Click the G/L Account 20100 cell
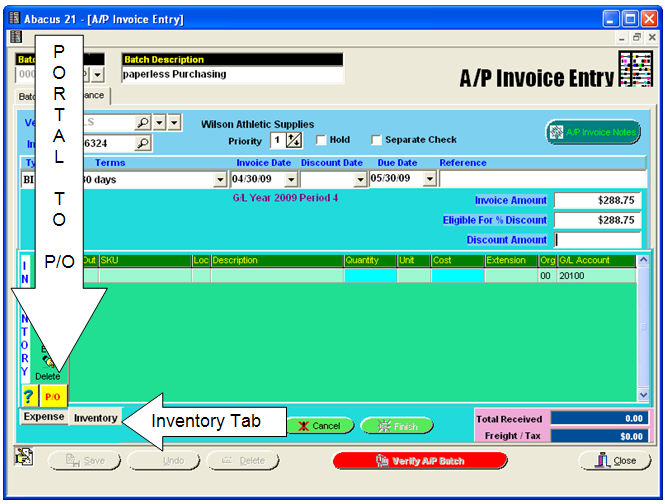 [x=596, y=276]
